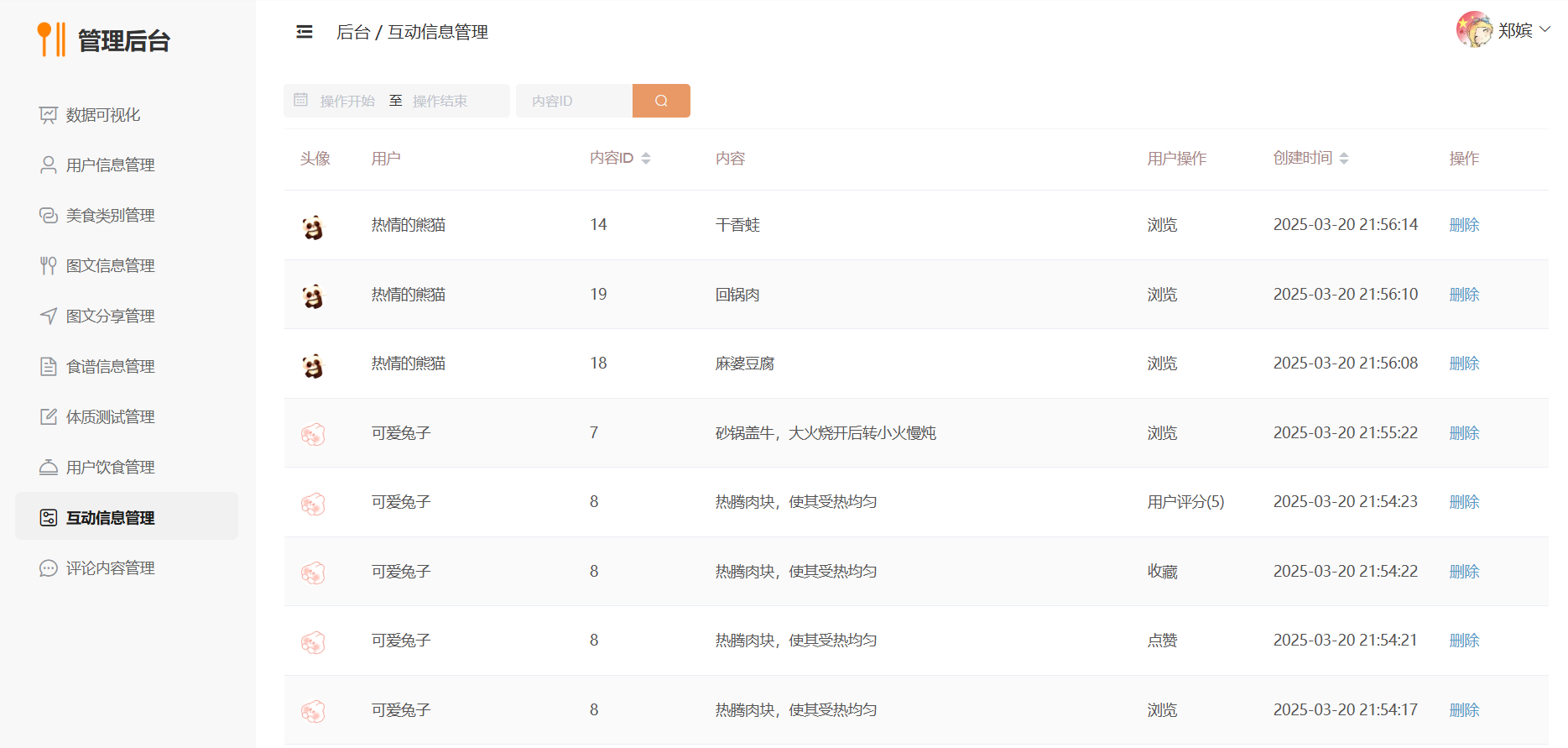The image size is (1568, 748).
Task: Click the 内容 column header
Action: click(x=730, y=159)
